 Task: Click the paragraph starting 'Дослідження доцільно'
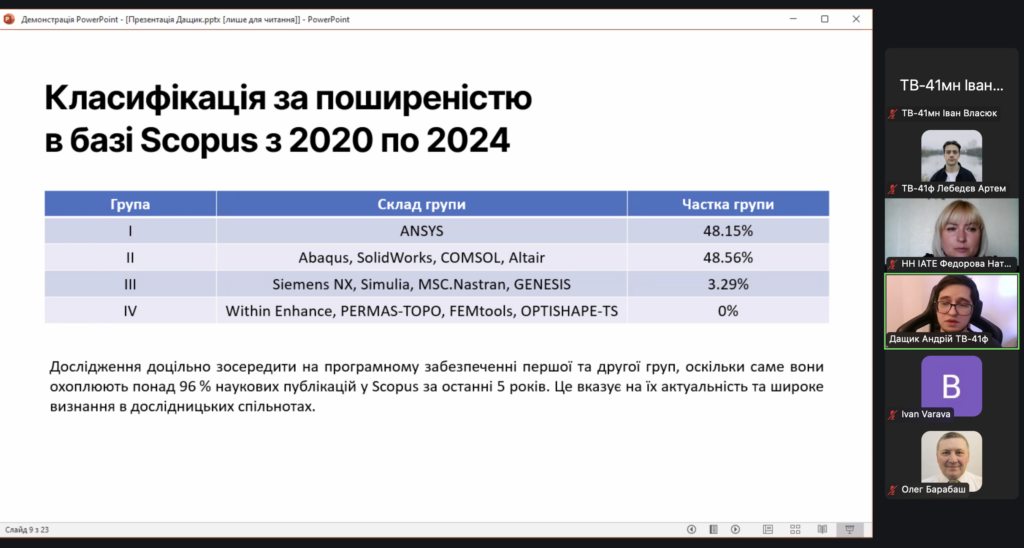(436, 387)
